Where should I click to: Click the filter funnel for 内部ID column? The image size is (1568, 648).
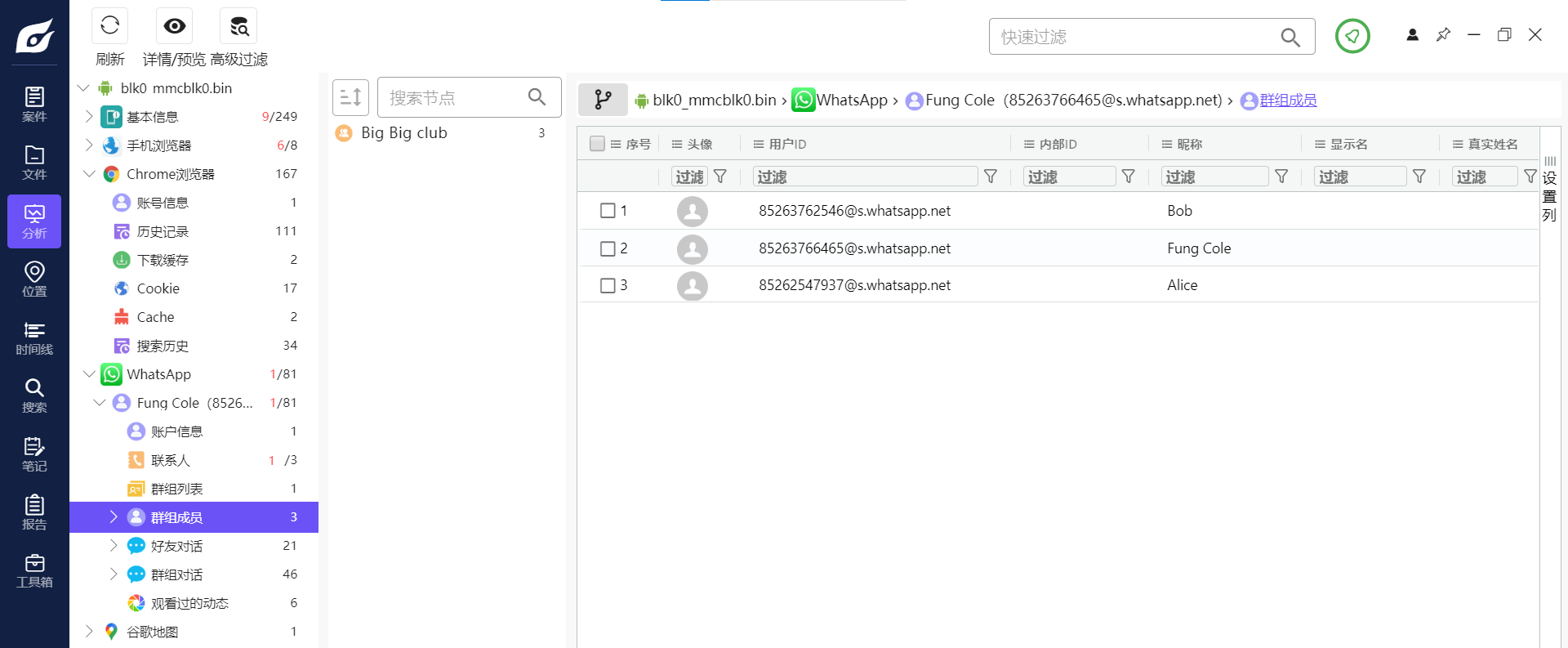click(1129, 177)
